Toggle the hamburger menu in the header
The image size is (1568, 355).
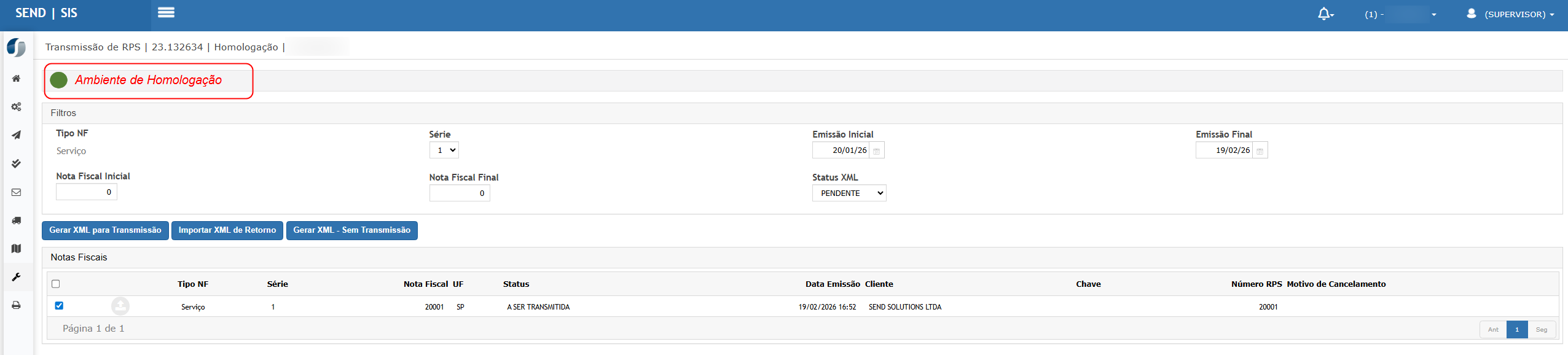click(x=166, y=12)
